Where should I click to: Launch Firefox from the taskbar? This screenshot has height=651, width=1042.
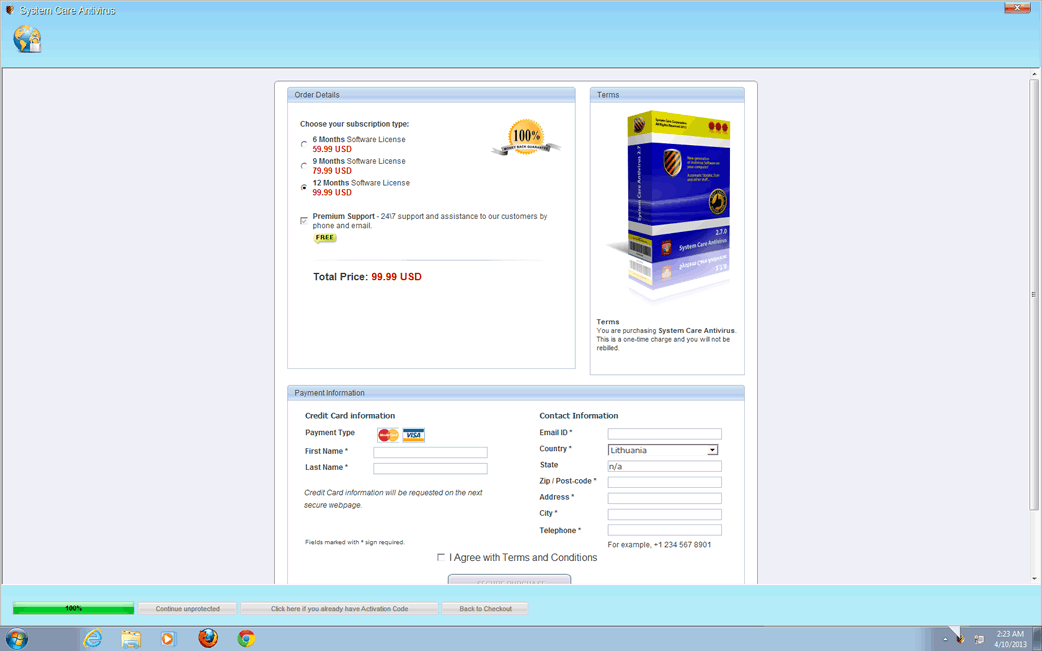(x=208, y=638)
